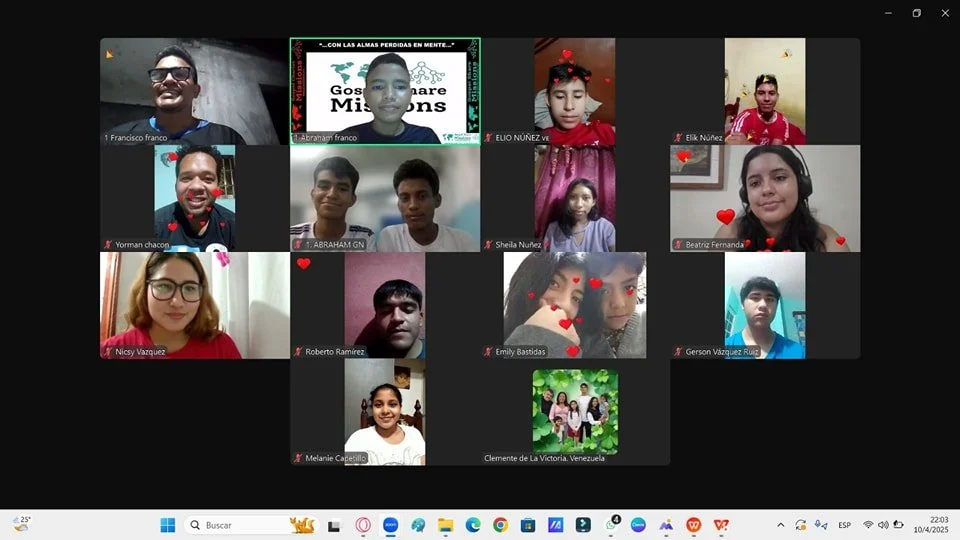
Task: Click the muted mic icon beside Yorman chacon
Action: tap(108, 245)
